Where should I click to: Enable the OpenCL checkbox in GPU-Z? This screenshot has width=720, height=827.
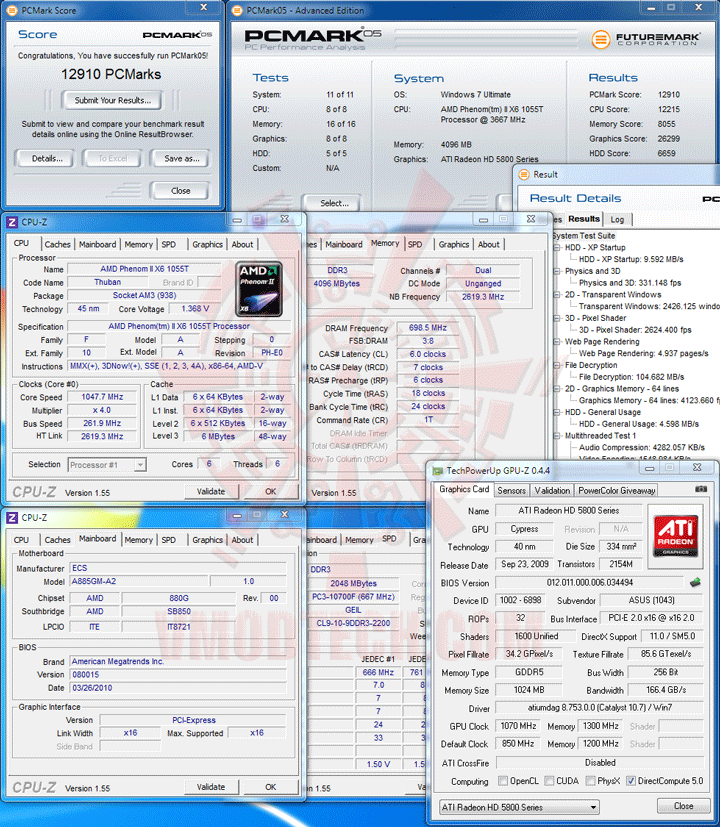pyautogui.click(x=503, y=781)
